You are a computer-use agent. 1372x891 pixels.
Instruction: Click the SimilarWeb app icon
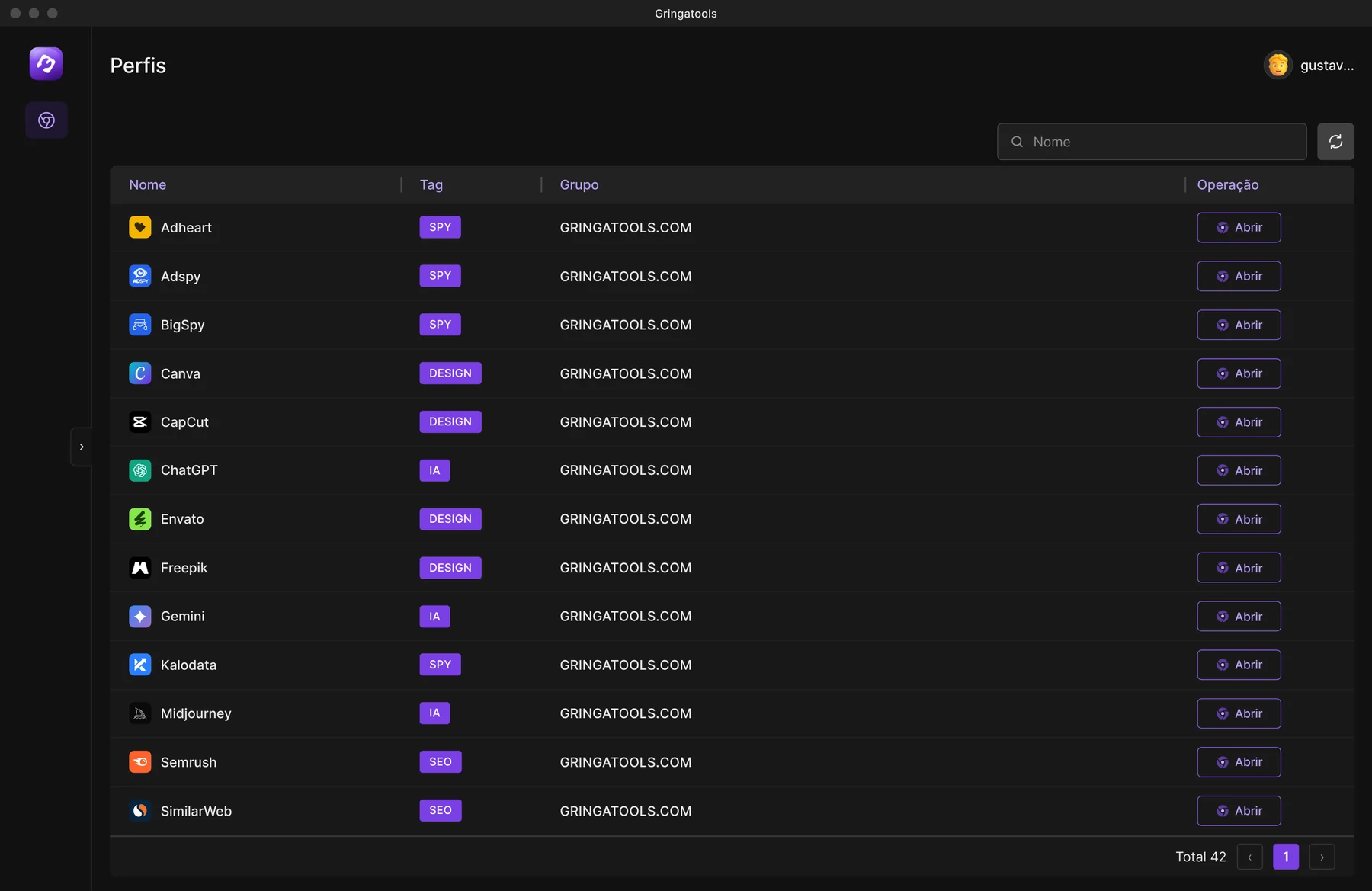[x=140, y=811]
